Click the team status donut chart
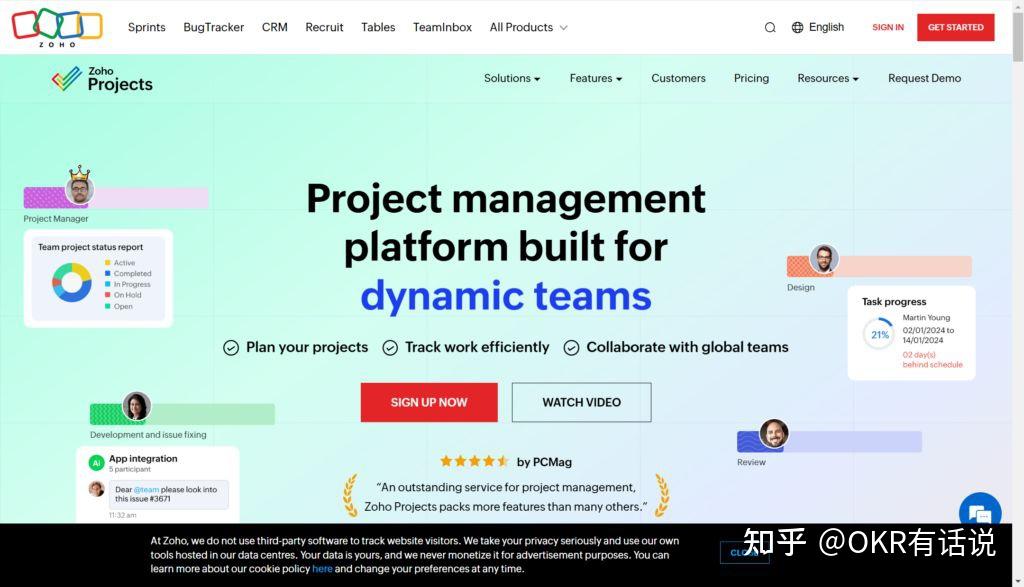The width and height of the screenshot is (1024, 587). (x=72, y=282)
